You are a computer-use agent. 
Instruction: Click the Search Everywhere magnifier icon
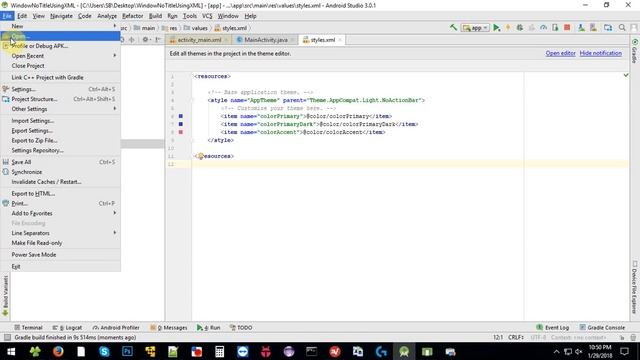click(622, 27)
